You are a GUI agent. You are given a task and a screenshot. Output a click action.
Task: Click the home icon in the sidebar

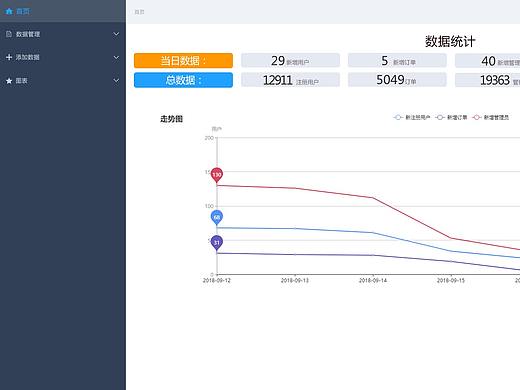[x=9, y=11]
